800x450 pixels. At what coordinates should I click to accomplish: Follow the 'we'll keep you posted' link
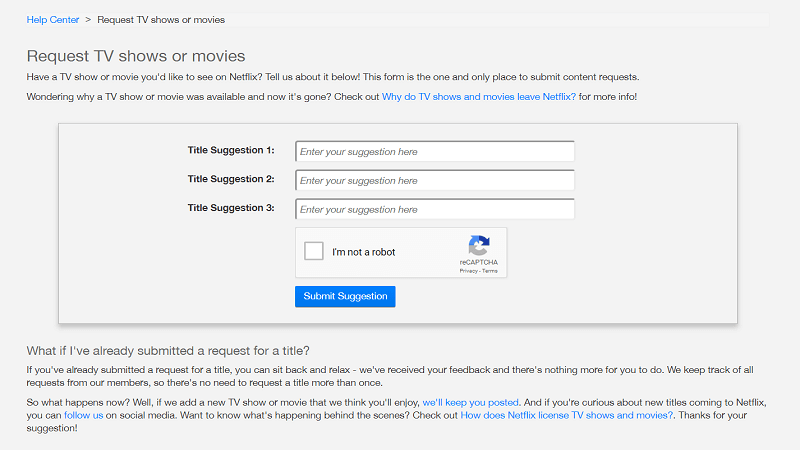point(470,401)
